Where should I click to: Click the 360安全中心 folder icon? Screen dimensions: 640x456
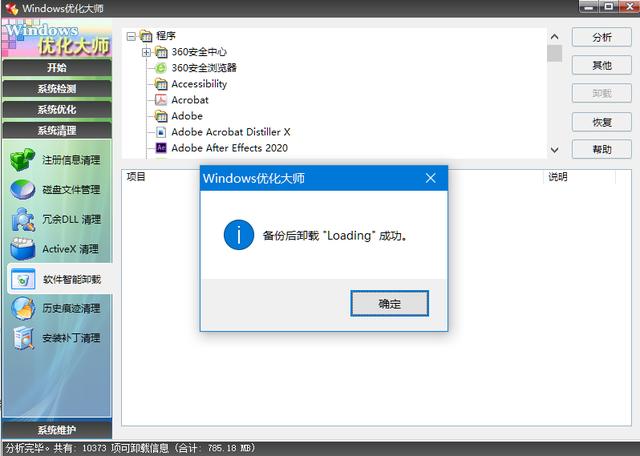tap(161, 52)
